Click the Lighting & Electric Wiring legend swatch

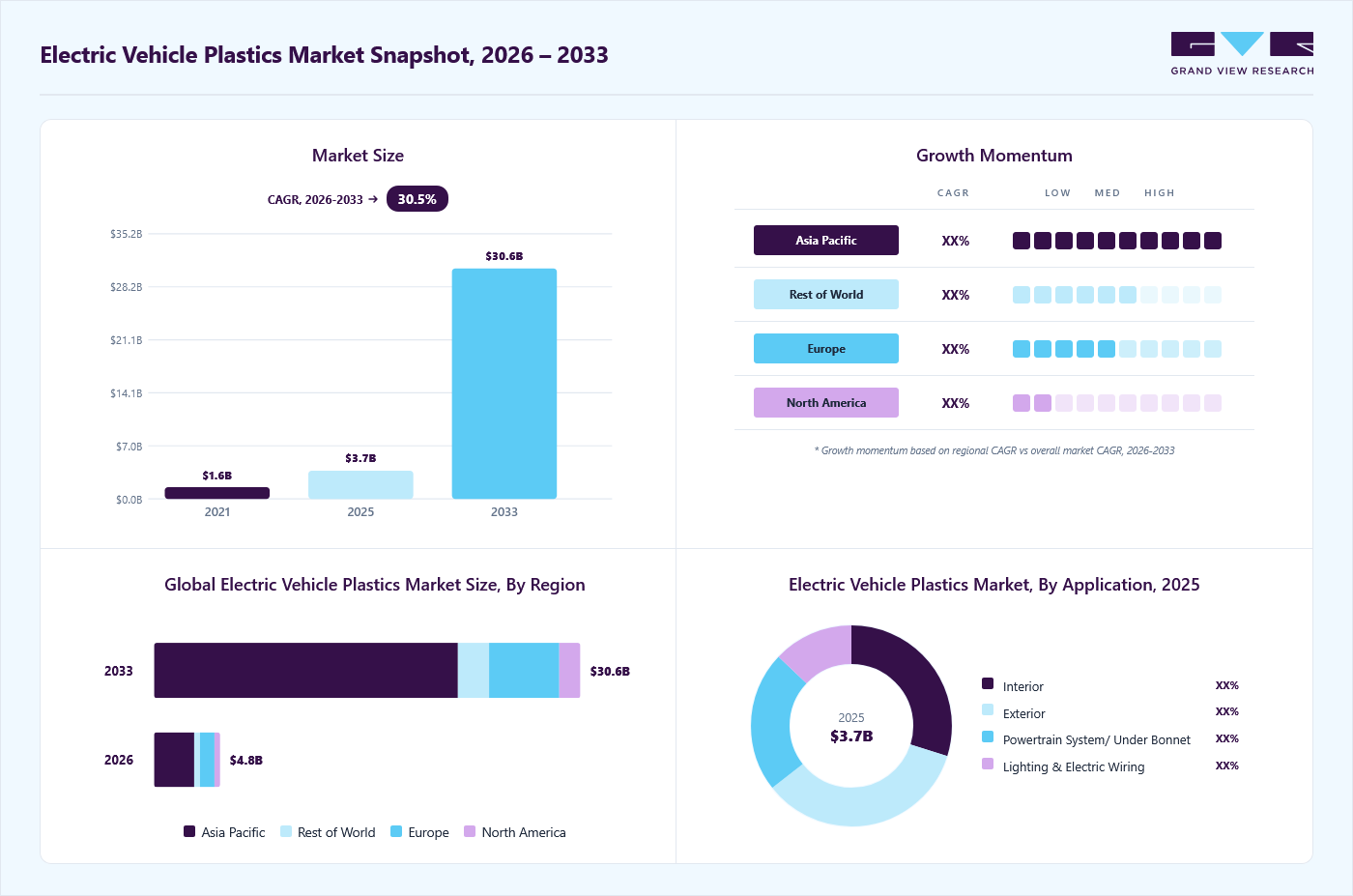coord(988,764)
